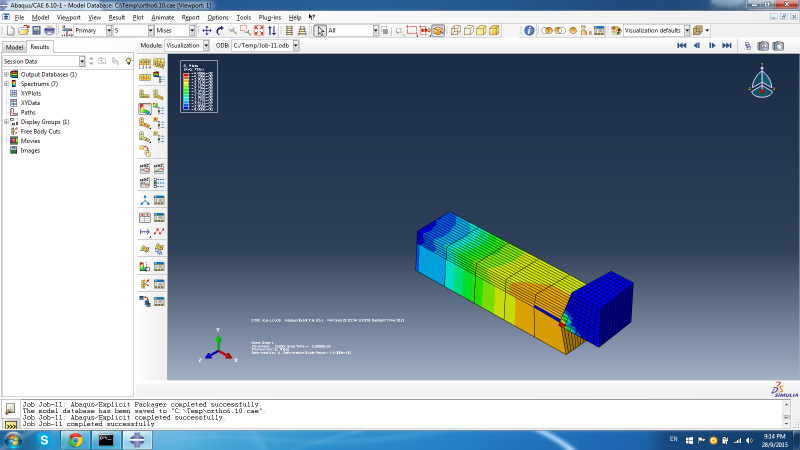Toggle shaded render style
800x450 pixels.
(494, 31)
